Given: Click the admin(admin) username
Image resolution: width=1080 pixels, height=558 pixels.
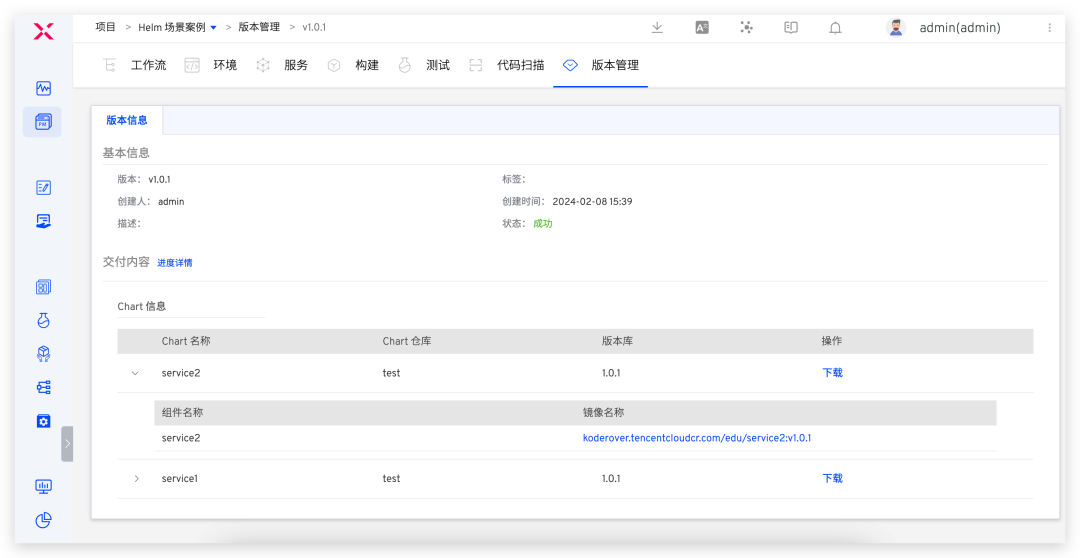Looking at the screenshot, I should 959,28.
